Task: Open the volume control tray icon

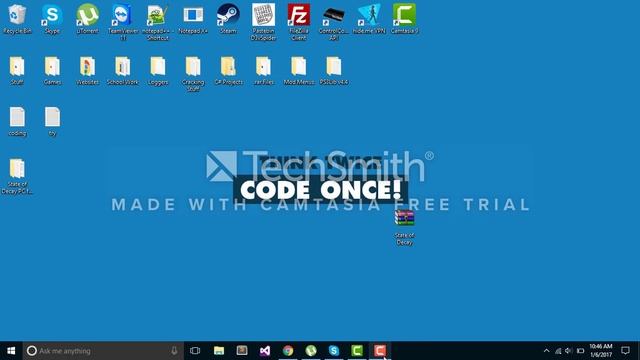Action: [x=569, y=351]
